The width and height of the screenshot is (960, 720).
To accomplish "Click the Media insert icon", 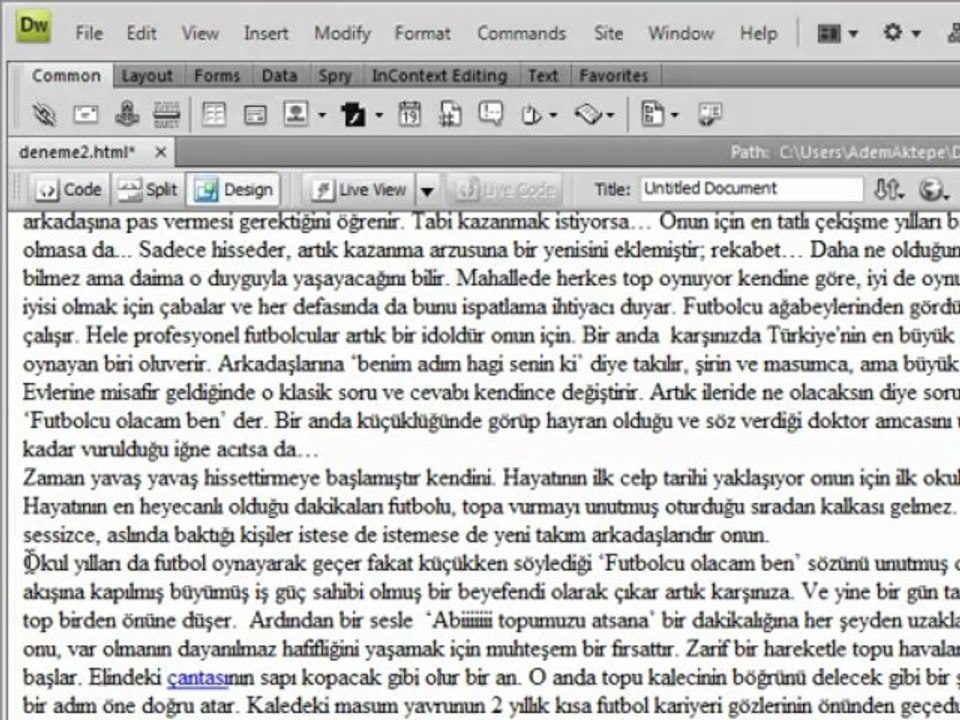I will pyautogui.click(x=353, y=114).
